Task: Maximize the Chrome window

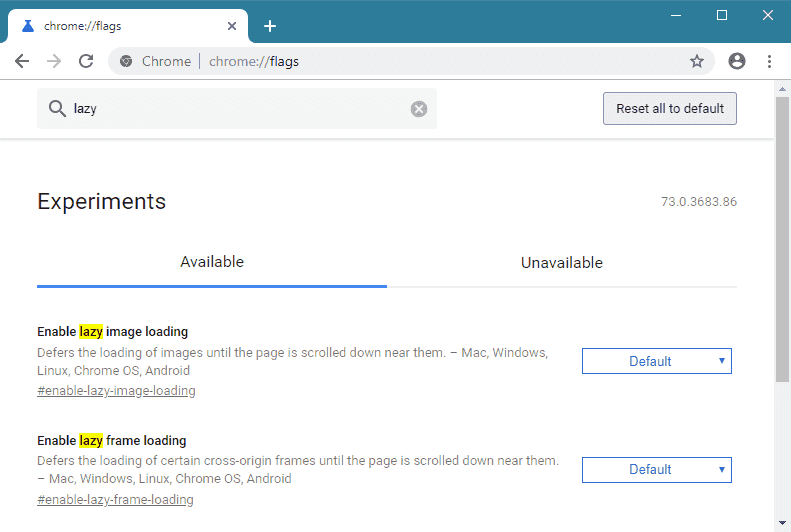Action: click(x=722, y=15)
